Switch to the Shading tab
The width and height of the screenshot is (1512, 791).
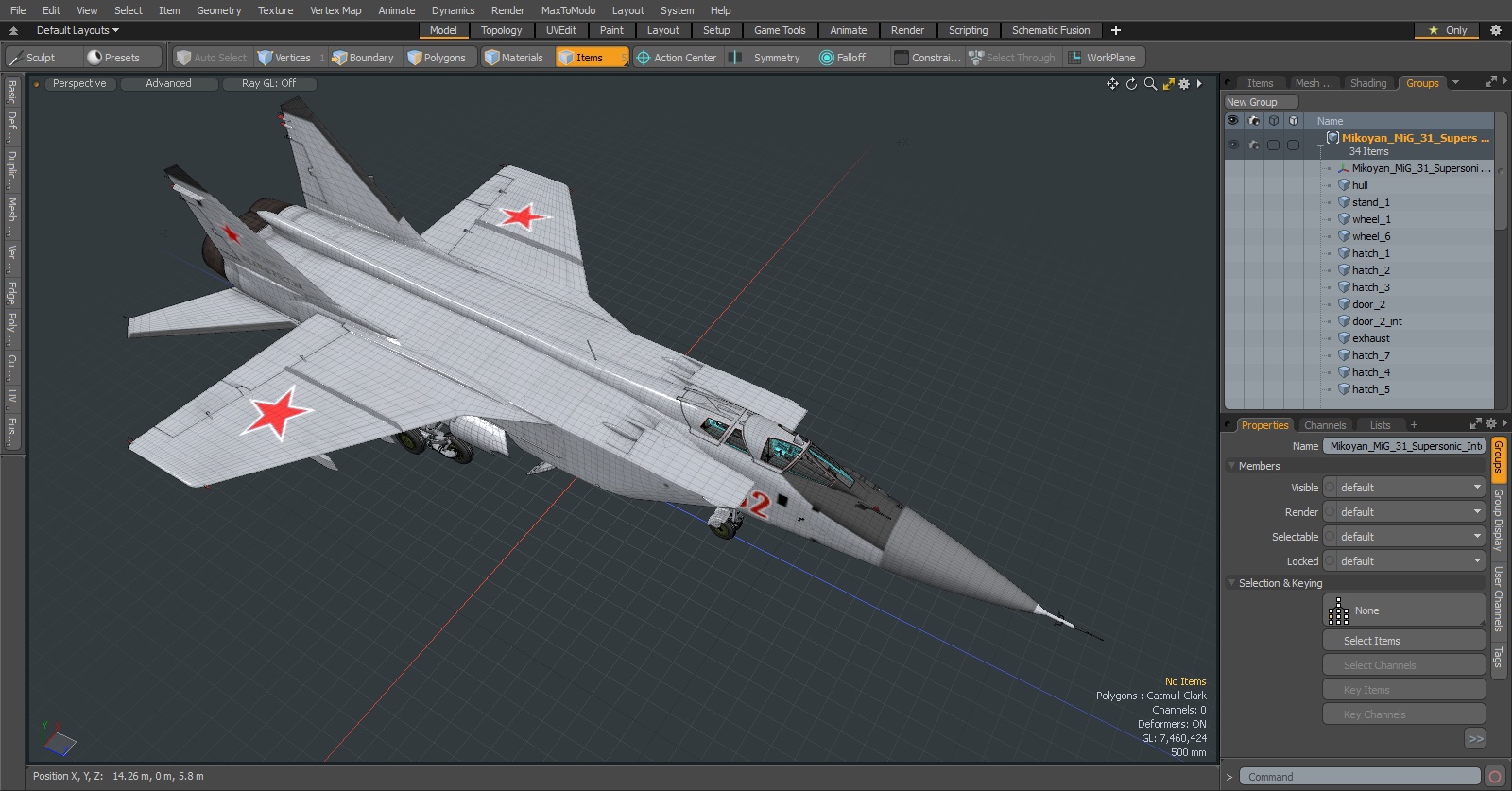1368,83
